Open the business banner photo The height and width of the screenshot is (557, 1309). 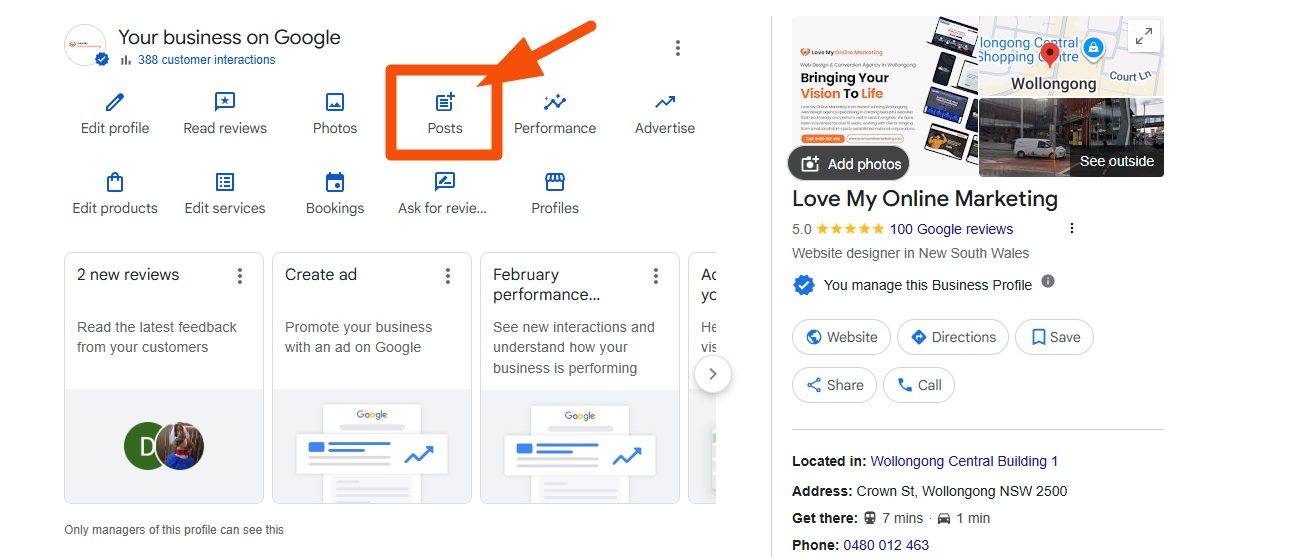885,96
